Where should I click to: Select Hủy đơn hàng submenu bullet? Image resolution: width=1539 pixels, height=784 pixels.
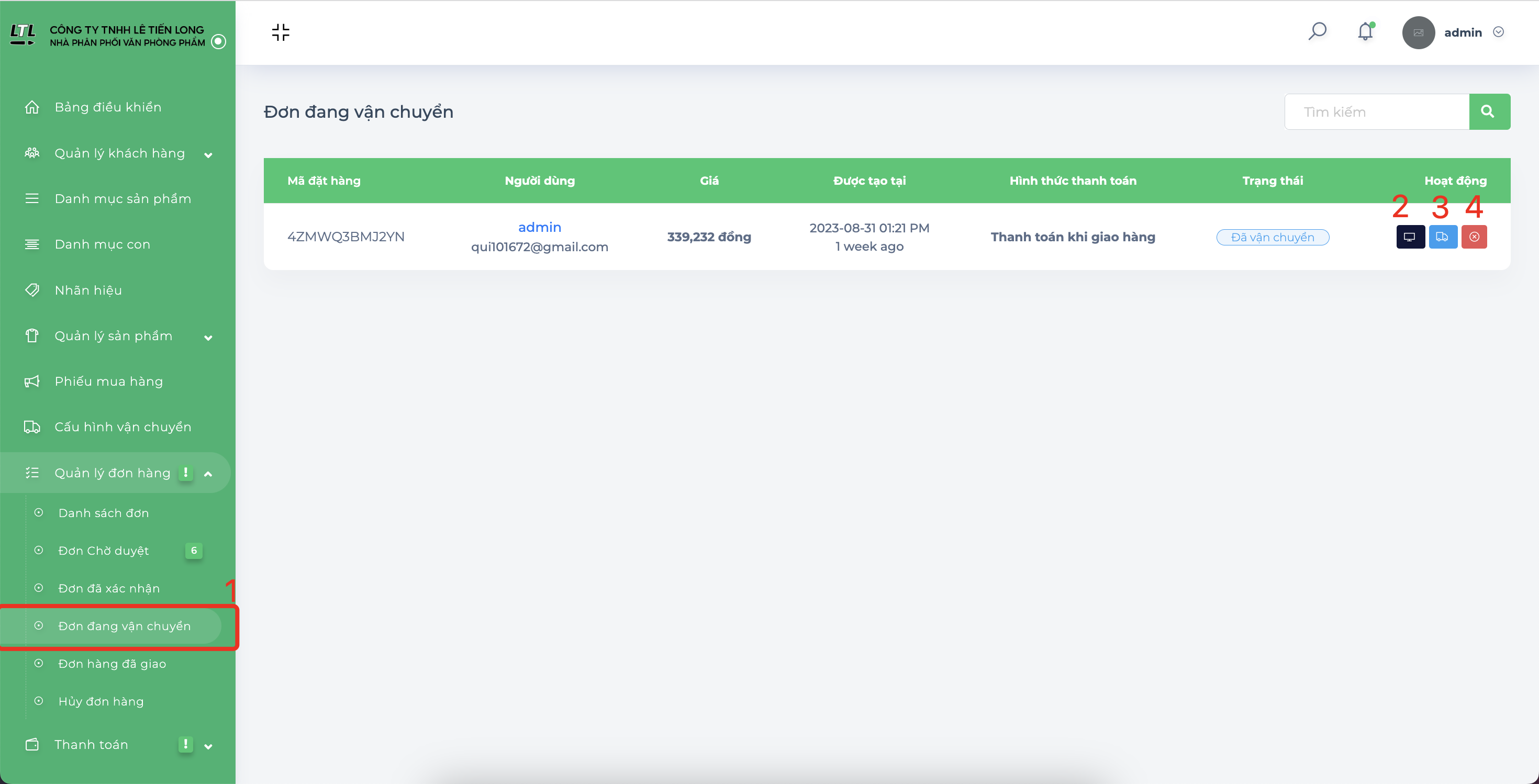click(39, 701)
